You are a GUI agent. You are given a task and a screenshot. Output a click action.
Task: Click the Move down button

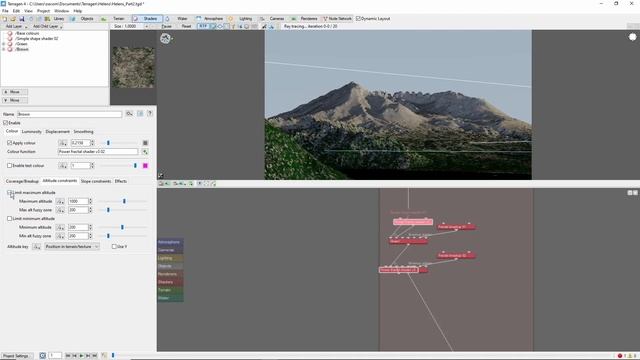coord(15,100)
